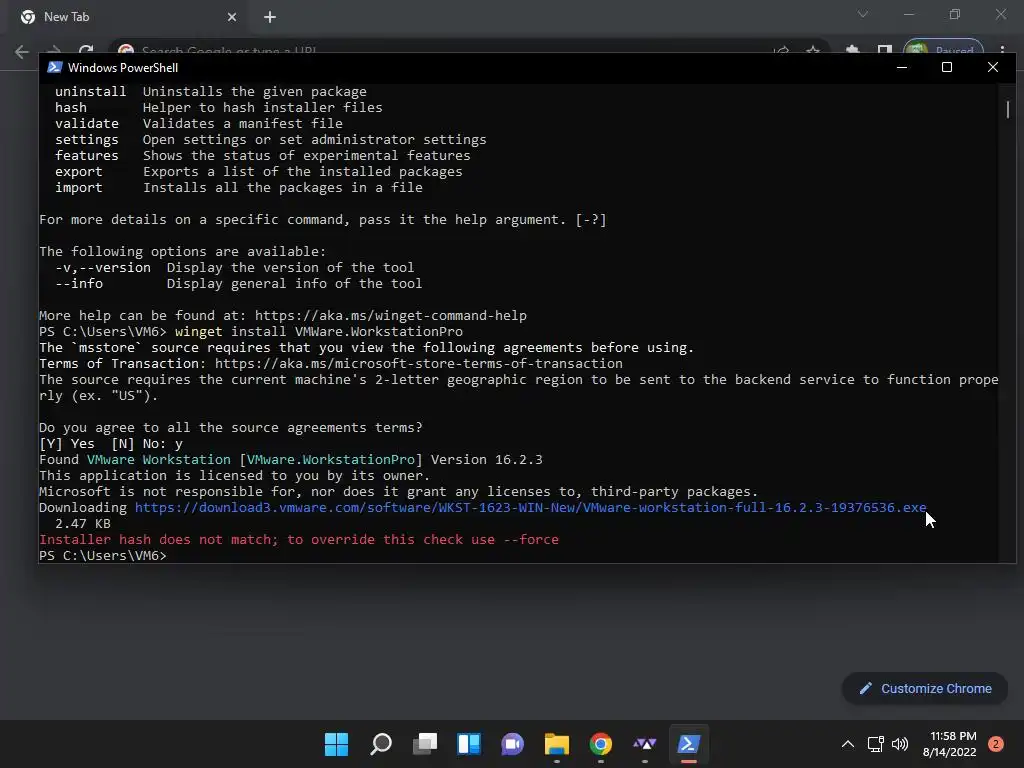Open the network status tray icon
This screenshot has height=768, width=1024.
(x=875, y=744)
